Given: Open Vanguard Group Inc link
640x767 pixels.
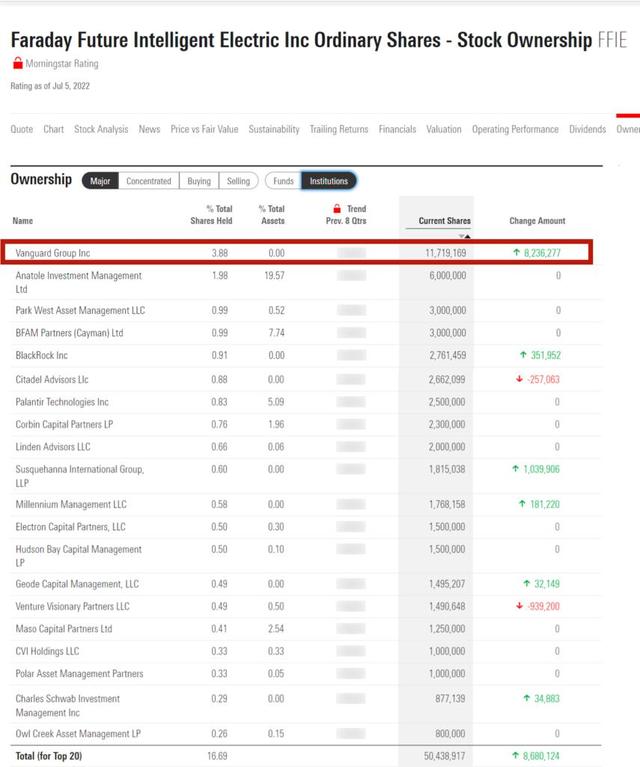Looking at the screenshot, I should (53, 253).
